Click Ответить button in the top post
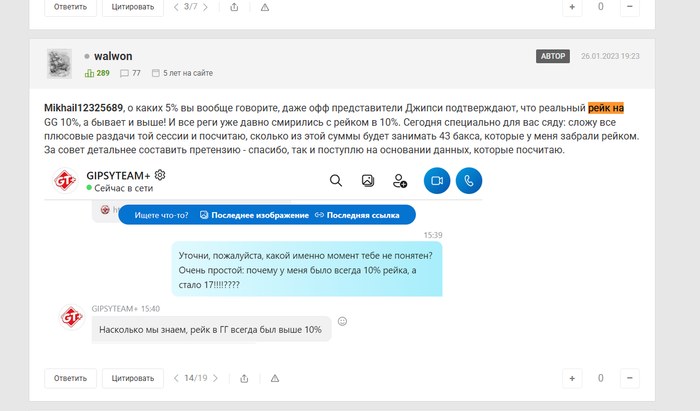The height and width of the screenshot is (411, 700). pyautogui.click(x=70, y=7)
